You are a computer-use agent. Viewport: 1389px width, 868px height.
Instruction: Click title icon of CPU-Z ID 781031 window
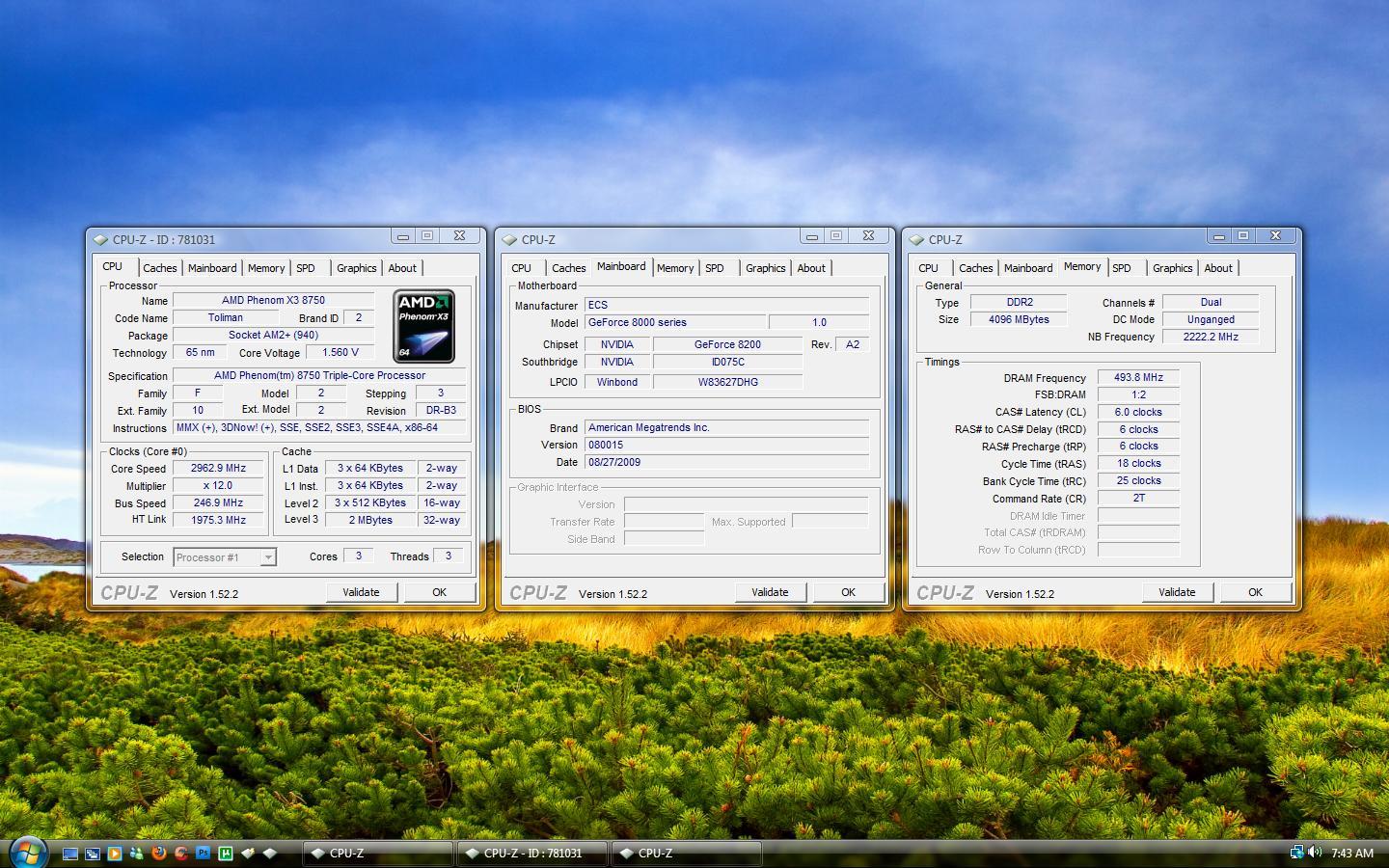pos(100,240)
